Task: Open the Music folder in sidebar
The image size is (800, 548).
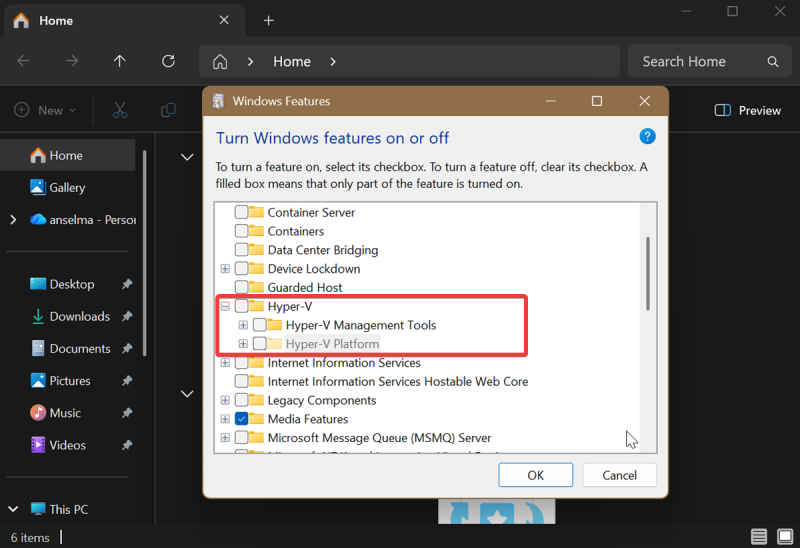Action: coord(65,413)
